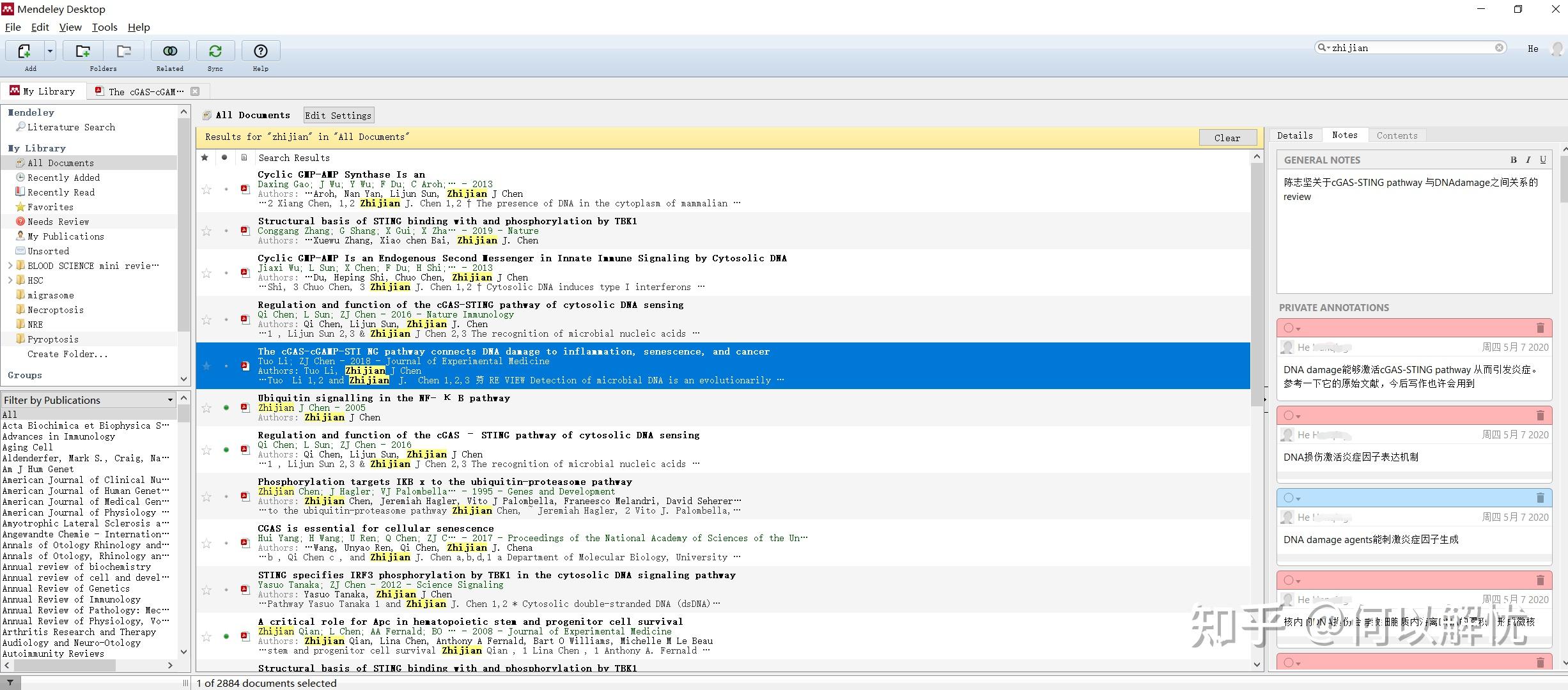1568x690 pixels.
Task: Favorite the CGAS cellular senescence paper
Action: click(x=206, y=543)
